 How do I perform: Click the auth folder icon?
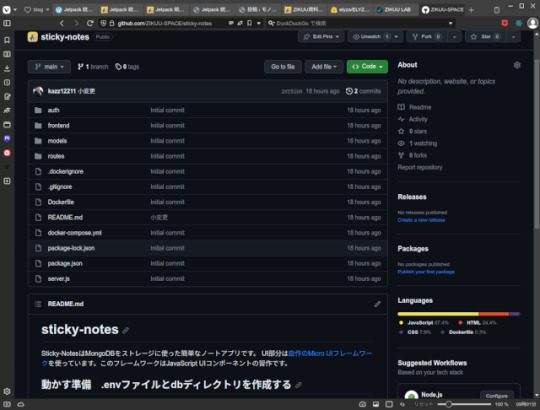point(38,110)
